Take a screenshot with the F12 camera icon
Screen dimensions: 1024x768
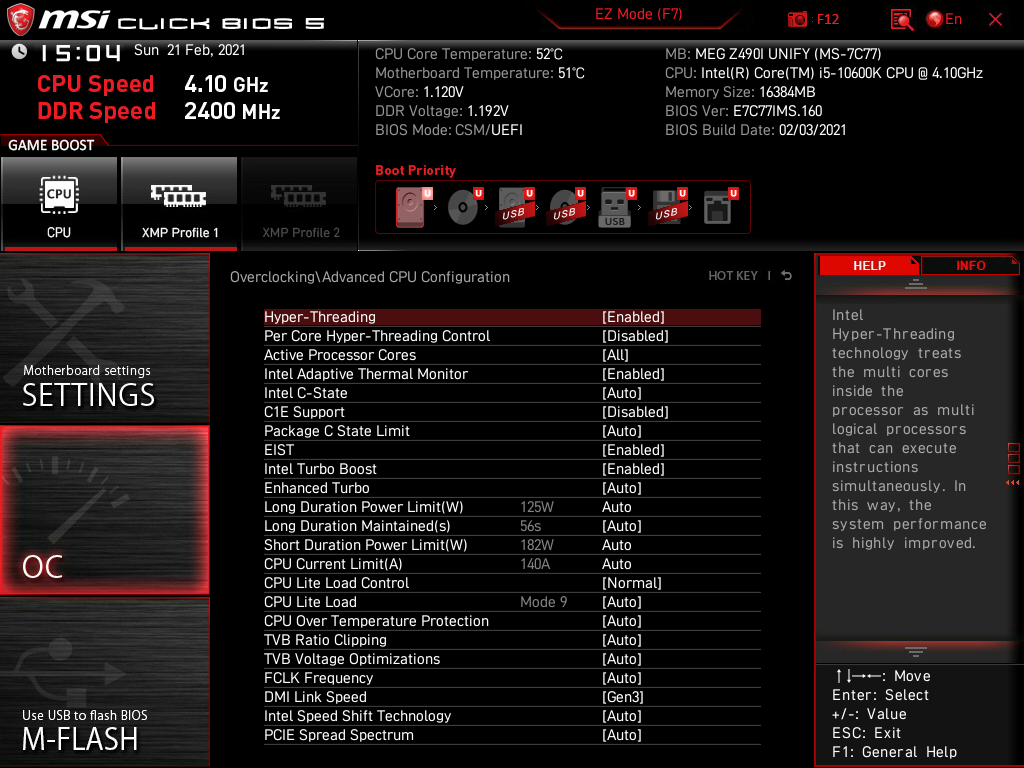coord(797,20)
